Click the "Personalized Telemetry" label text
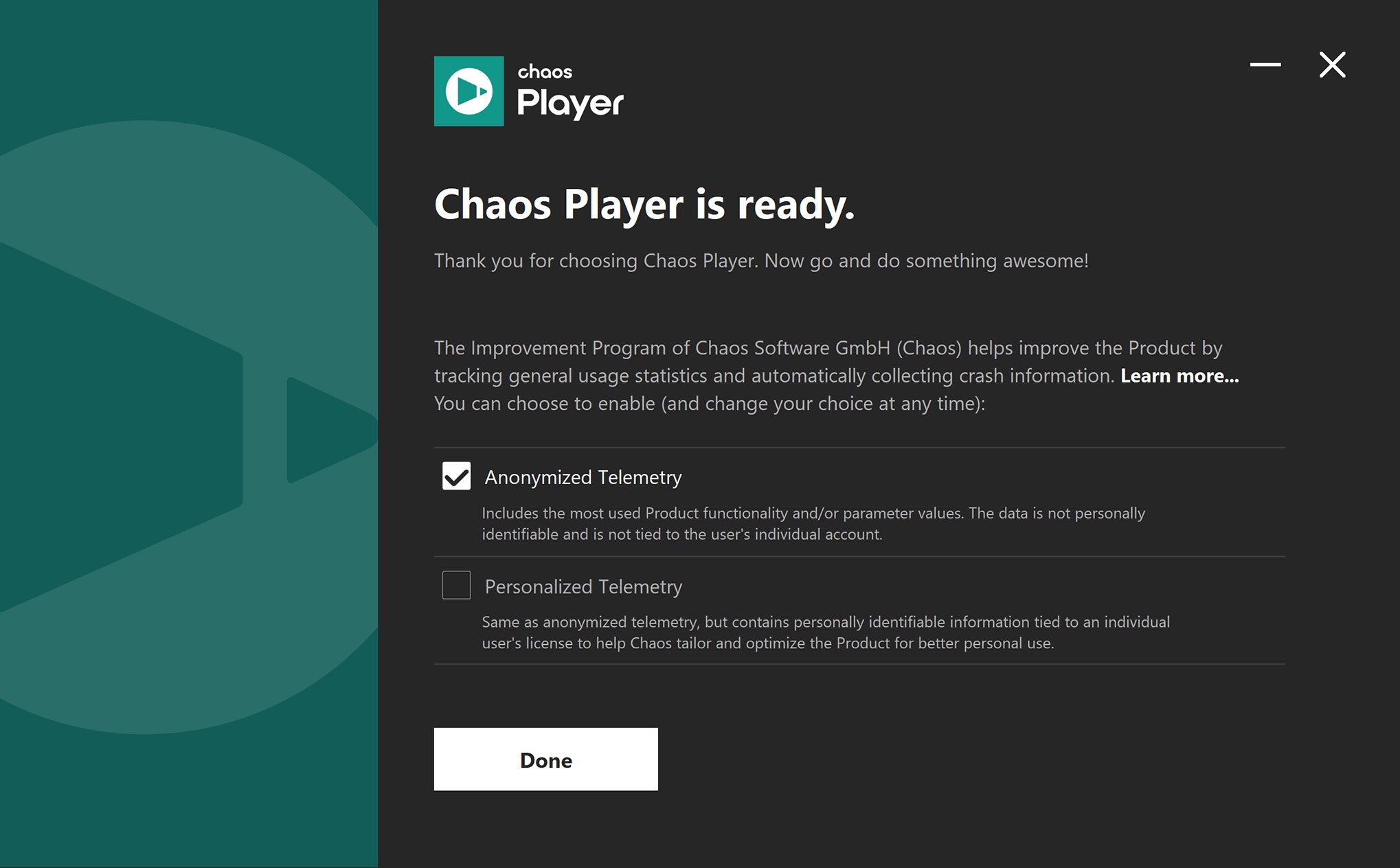The width and height of the screenshot is (1400, 868). [583, 586]
